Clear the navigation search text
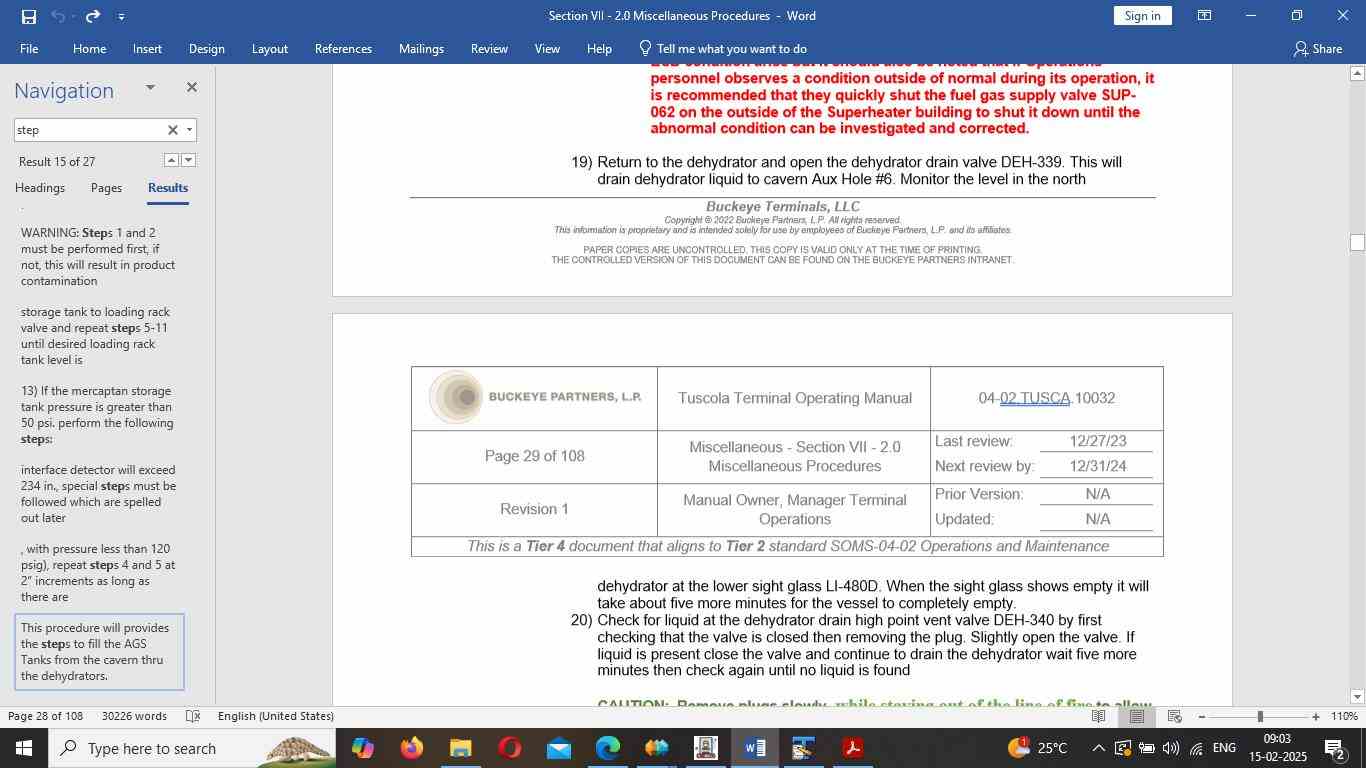Image resolution: width=1366 pixels, height=768 pixels. [x=172, y=130]
